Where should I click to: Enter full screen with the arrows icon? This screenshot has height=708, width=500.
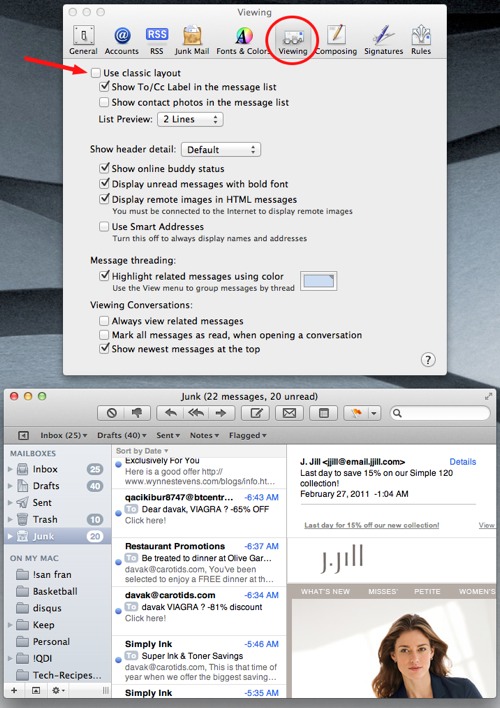pos(488,396)
